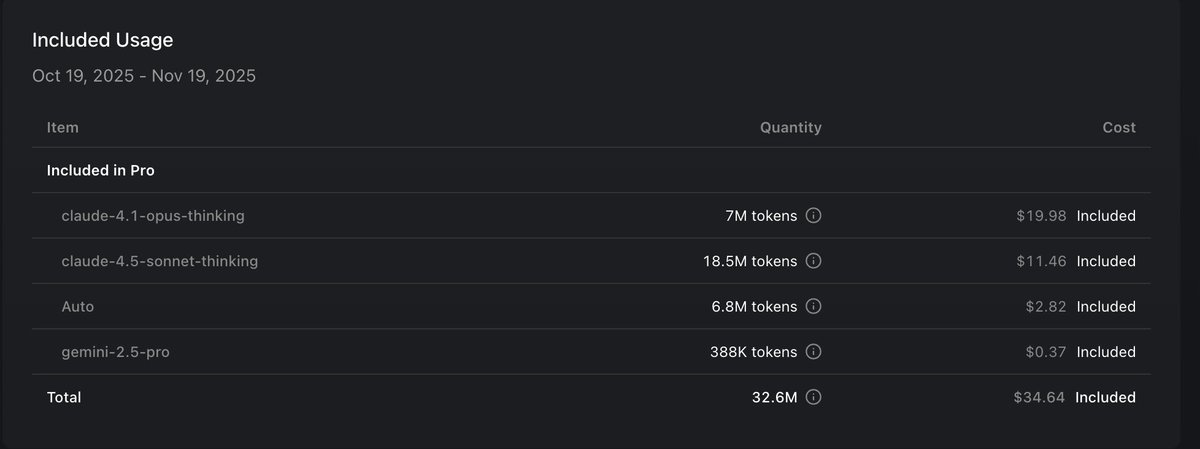Viewport: 1200px width, 449px height.
Task: Click the $34.64 total cost value
Action: pos(1039,397)
